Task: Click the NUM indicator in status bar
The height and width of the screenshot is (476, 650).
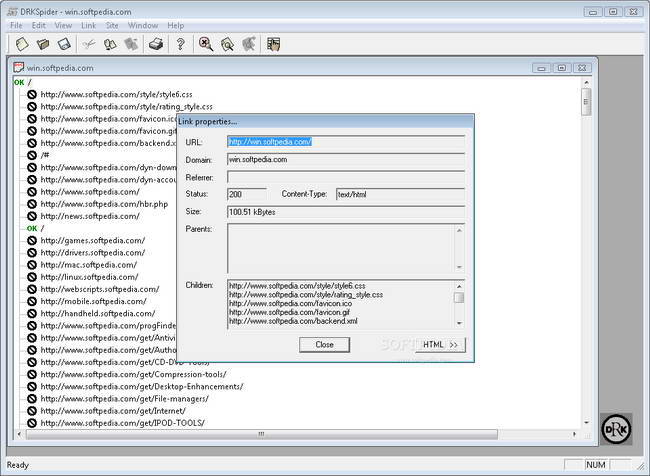Action: (x=596, y=465)
